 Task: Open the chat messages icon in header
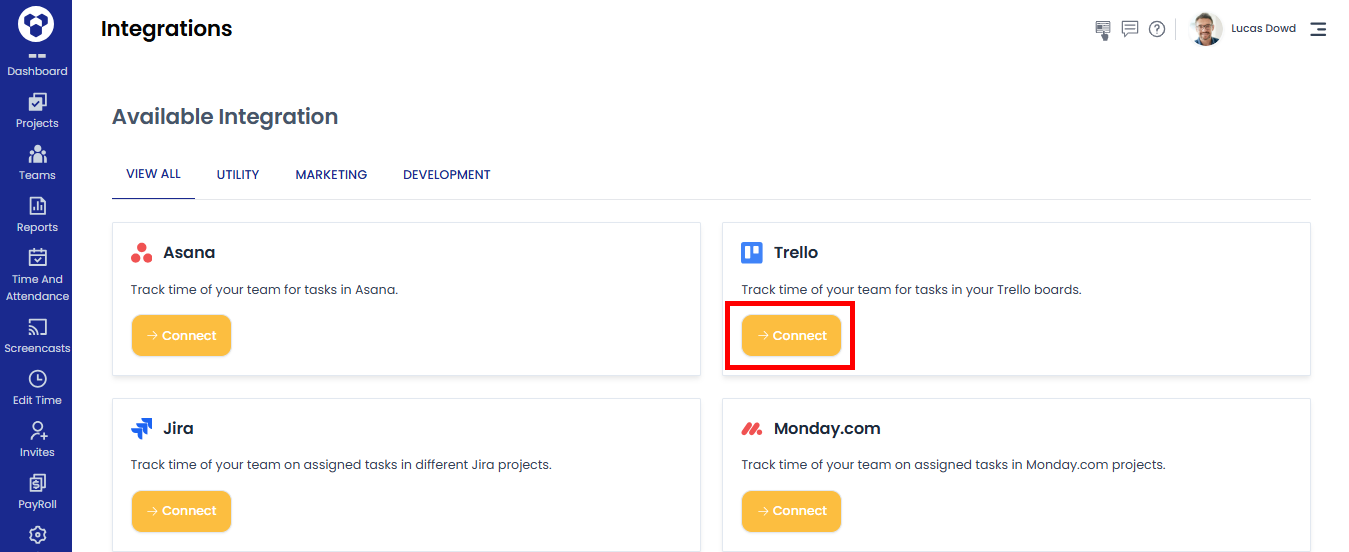click(1130, 29)
